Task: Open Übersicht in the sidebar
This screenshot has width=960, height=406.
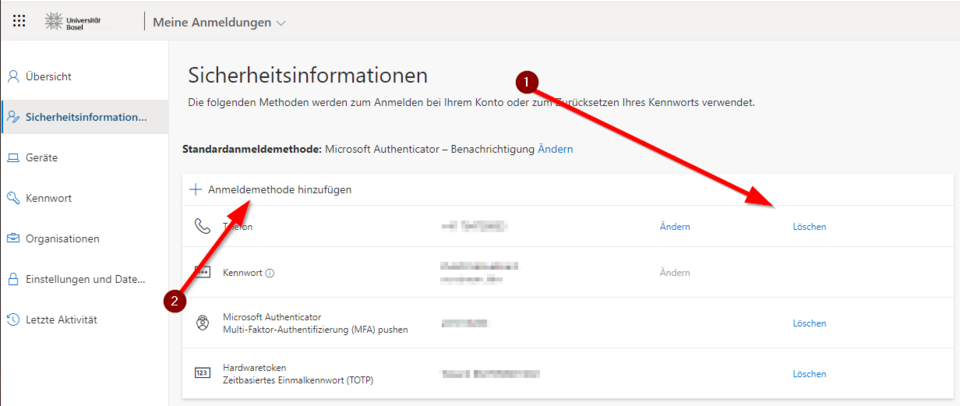Action: coord(49,76)
